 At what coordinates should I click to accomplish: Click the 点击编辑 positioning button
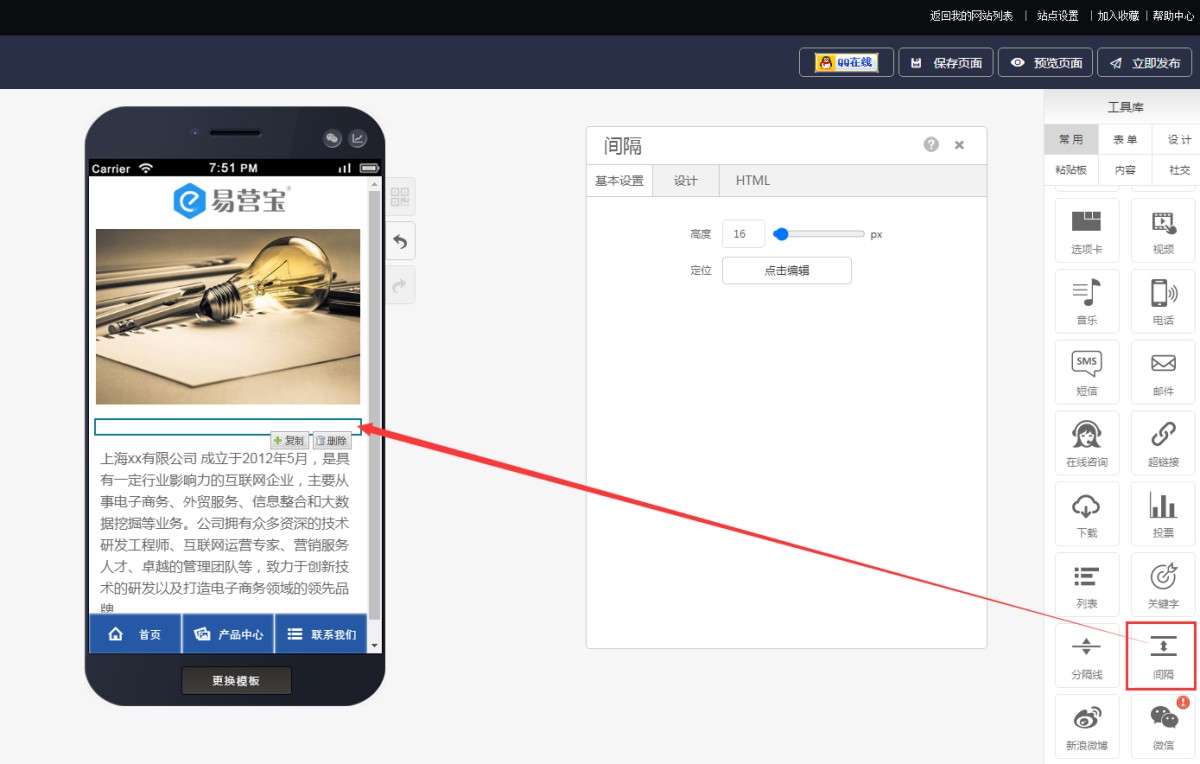(787, 270)
